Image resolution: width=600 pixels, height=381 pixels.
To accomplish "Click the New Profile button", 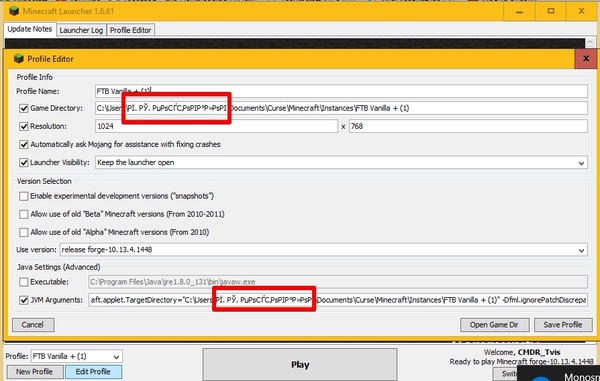I will 34,372.
